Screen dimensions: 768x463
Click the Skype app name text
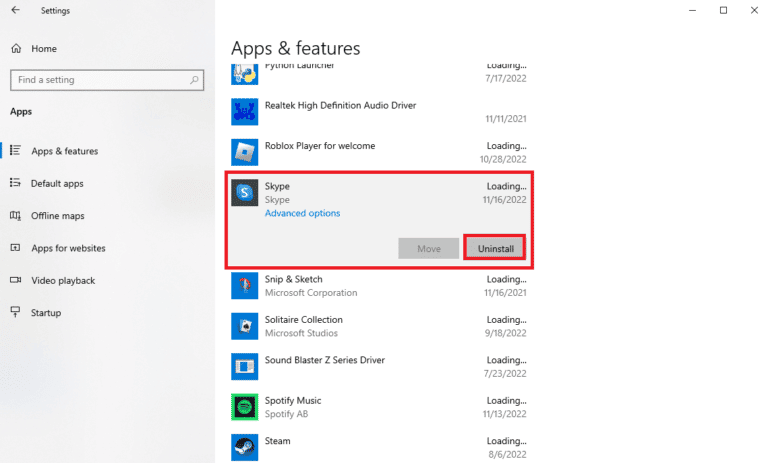click(277, 186)
